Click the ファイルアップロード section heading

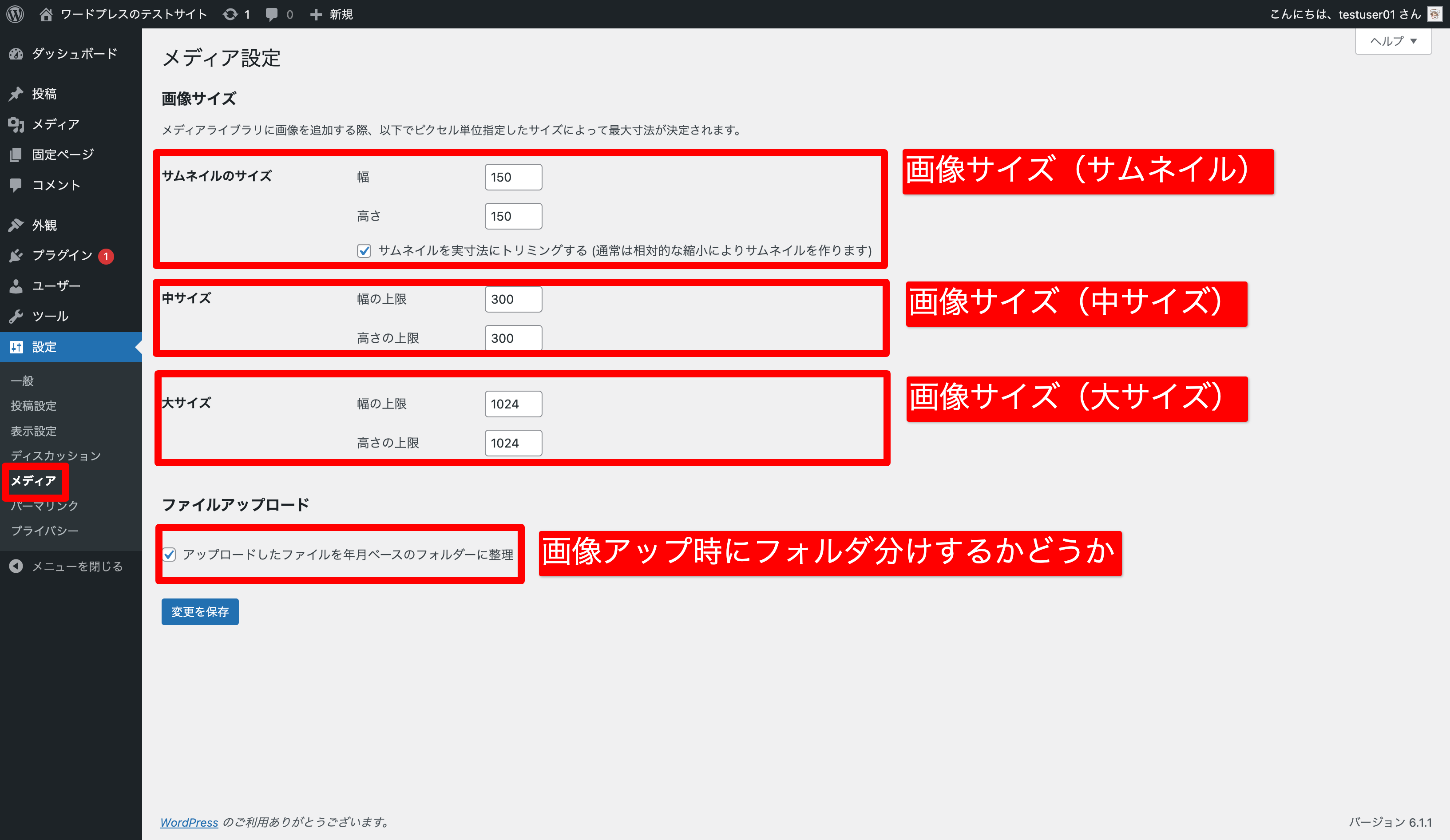tap(236, 504)
